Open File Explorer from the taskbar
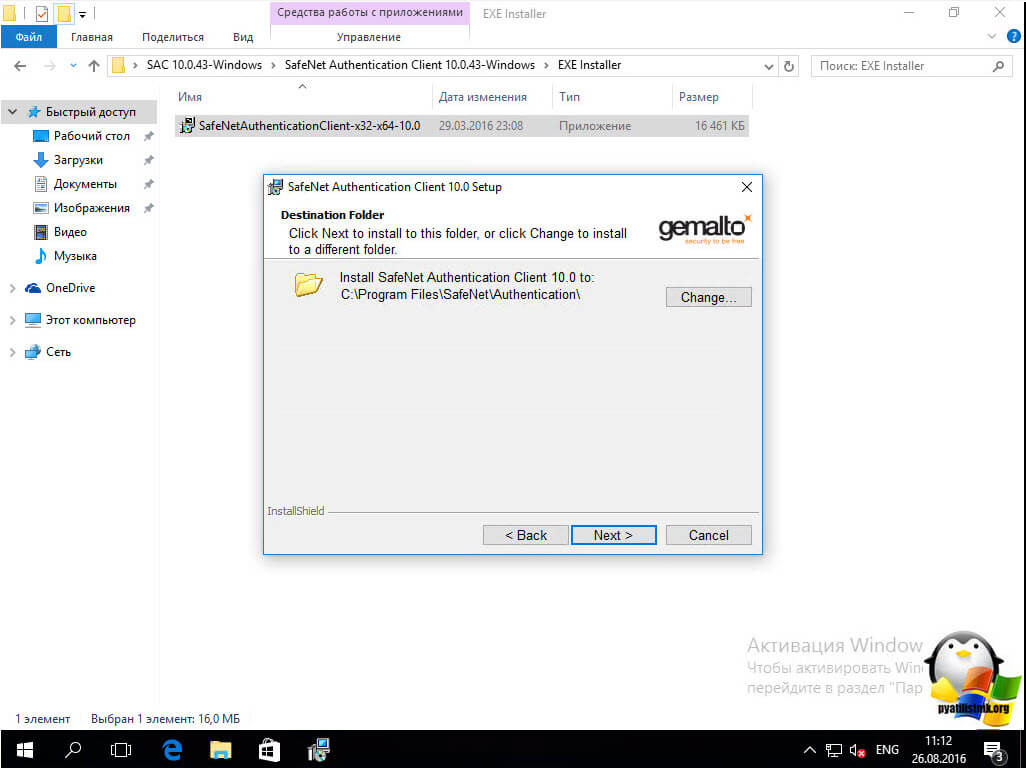 (221, 750)
